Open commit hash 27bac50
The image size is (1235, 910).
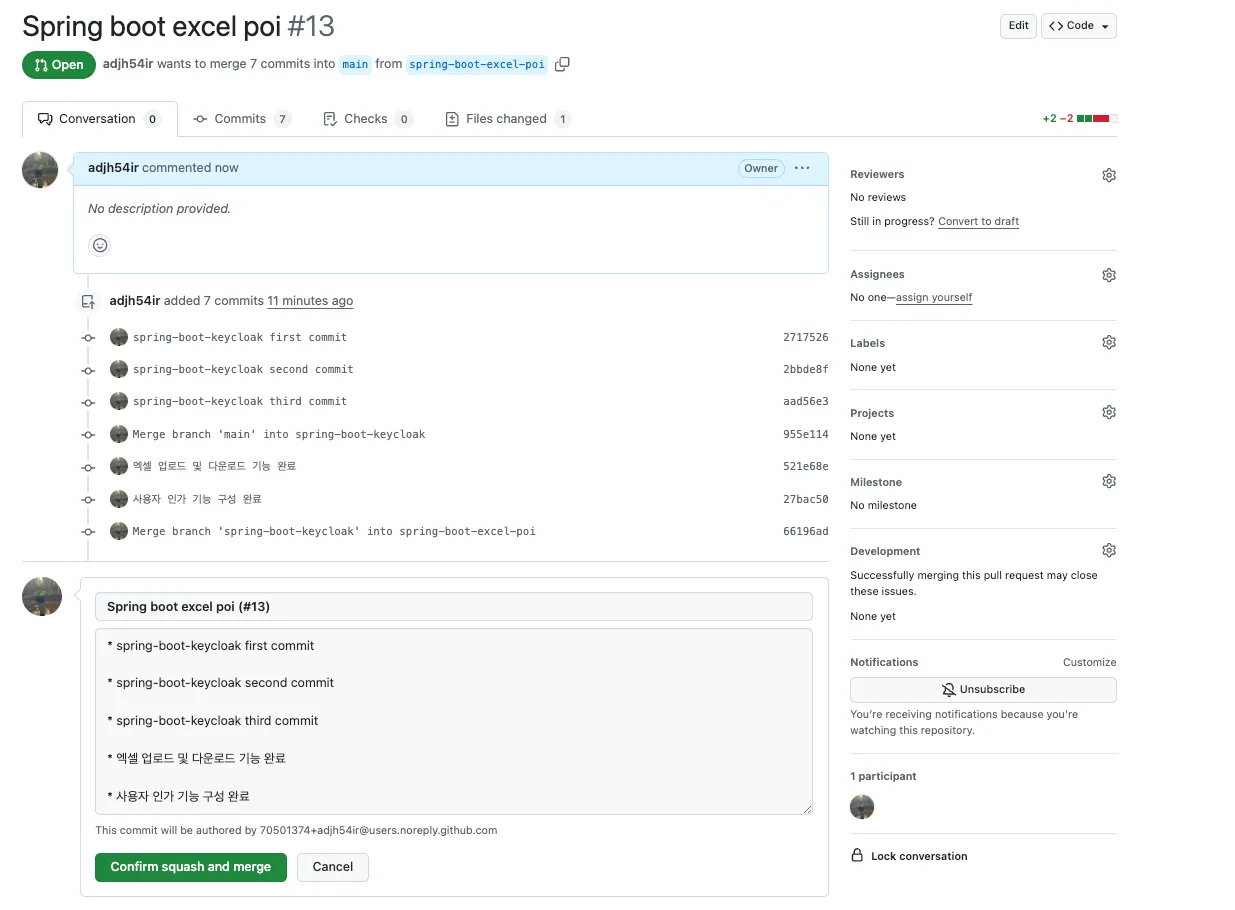[x=805, y=499]
